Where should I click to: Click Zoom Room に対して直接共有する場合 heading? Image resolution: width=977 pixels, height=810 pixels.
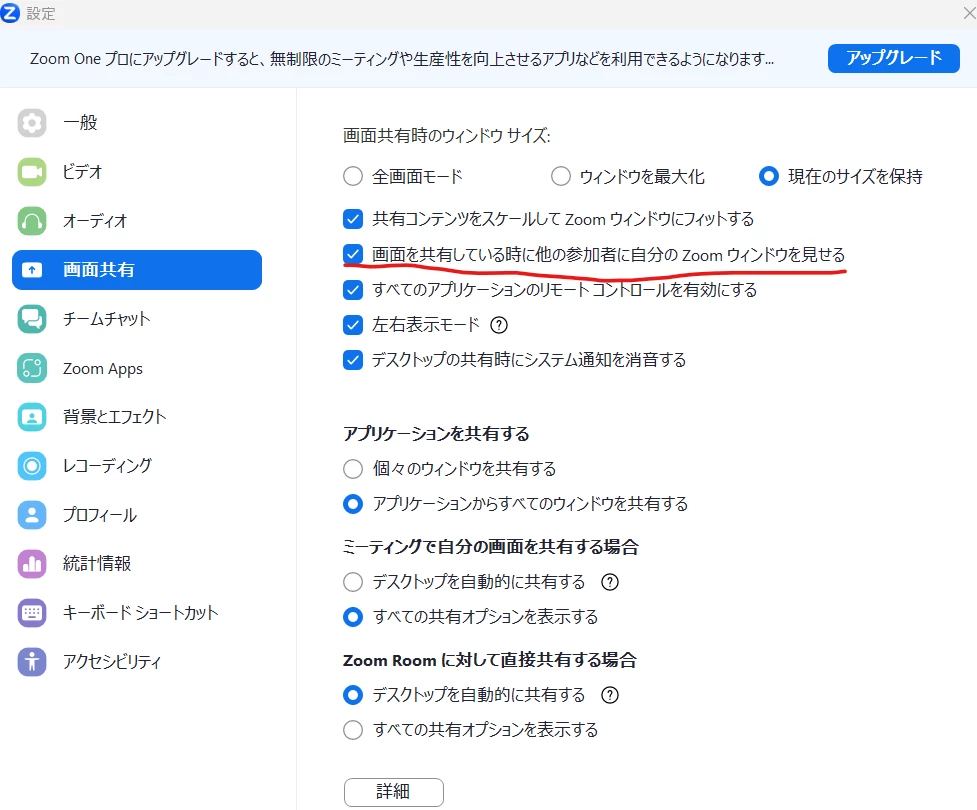point(490,660)
